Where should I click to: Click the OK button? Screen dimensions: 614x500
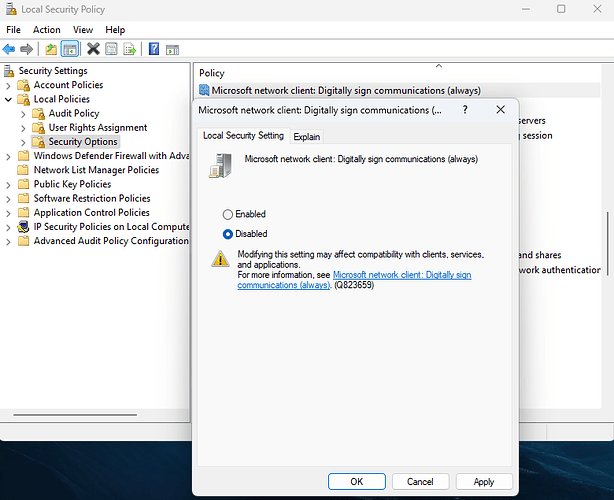click(x=356, y=481)
